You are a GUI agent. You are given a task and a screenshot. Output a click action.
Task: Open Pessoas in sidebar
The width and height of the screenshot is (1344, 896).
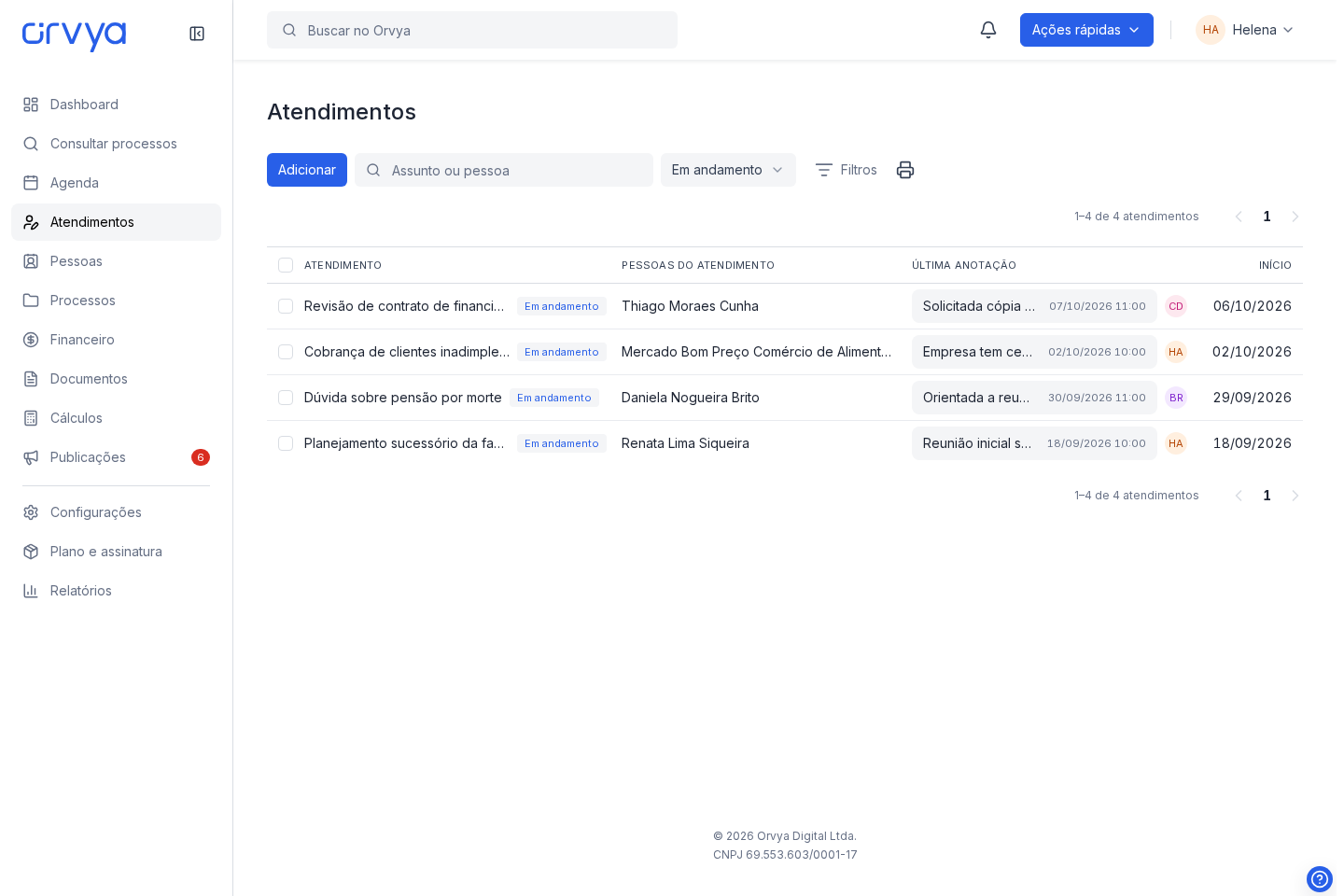[116, 261]
